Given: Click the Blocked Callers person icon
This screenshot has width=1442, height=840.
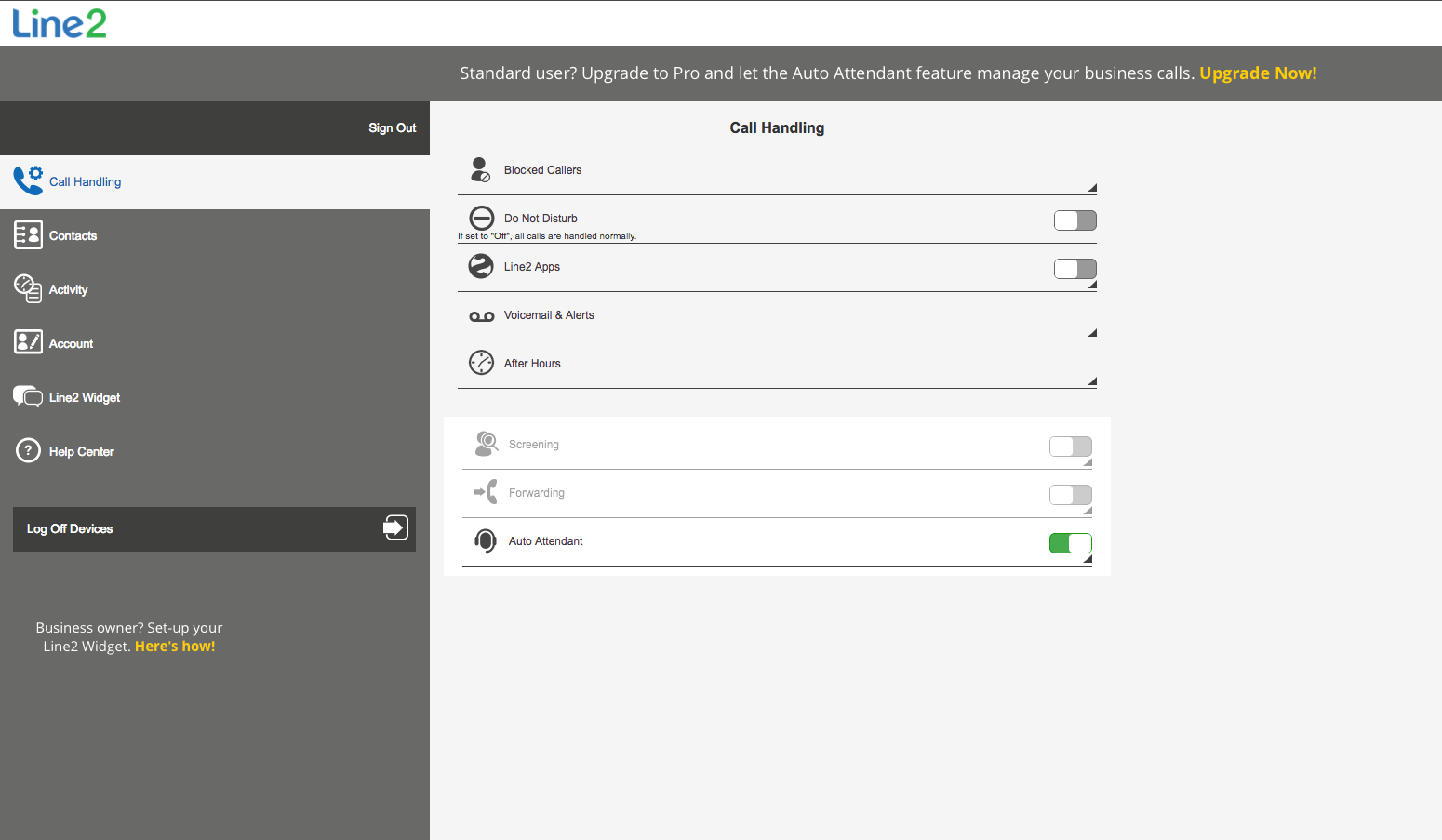Looking at the screenshot, I should pos(480,169).
